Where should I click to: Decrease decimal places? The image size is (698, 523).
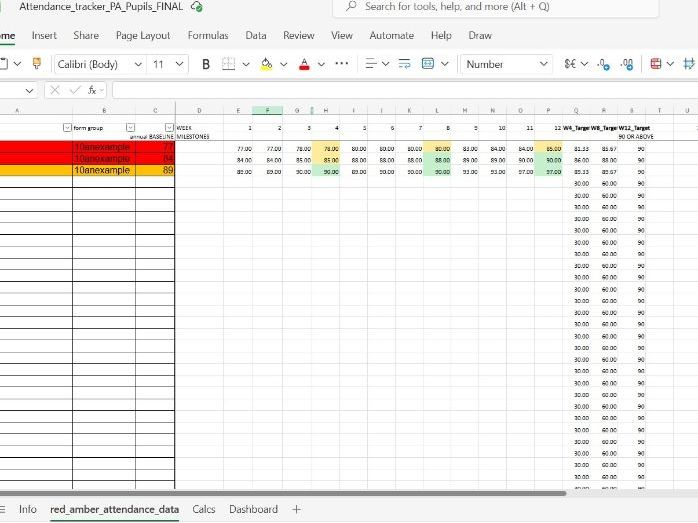(603, 64)
